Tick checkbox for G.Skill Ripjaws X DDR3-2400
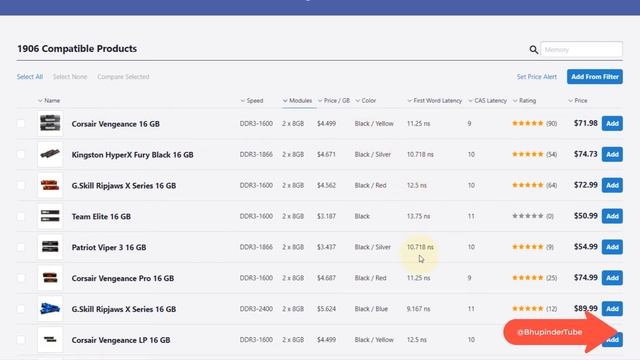640x360 pixels. pyautogui.click(x=21, y=309)
